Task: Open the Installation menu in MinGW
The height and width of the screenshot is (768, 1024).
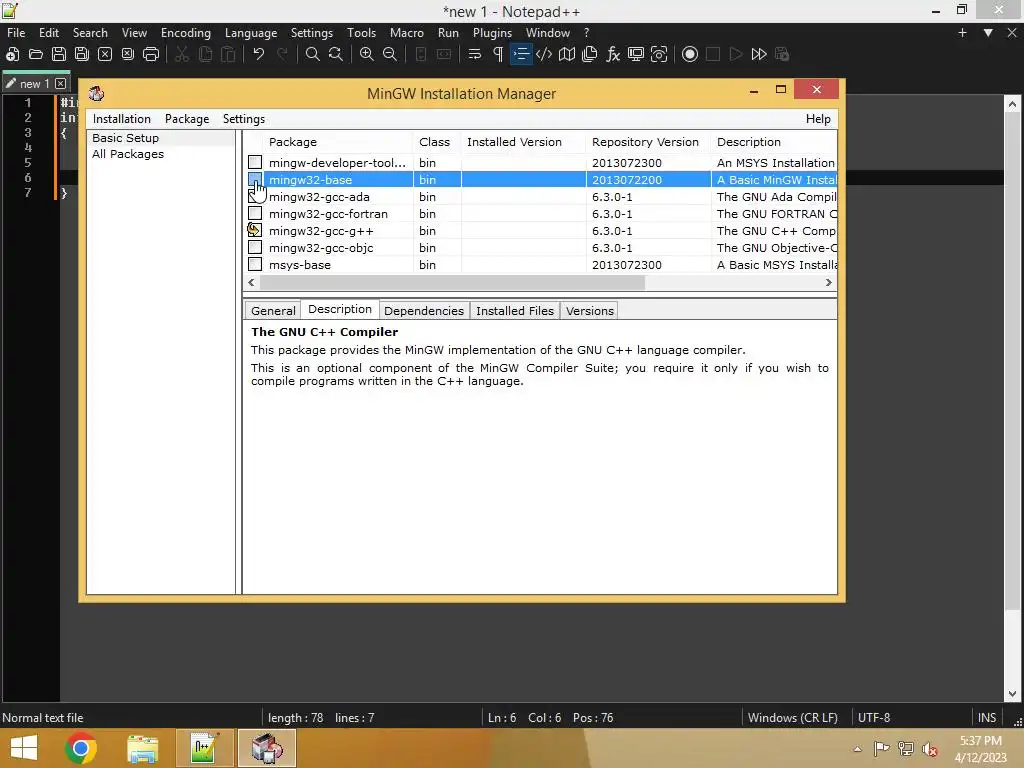Action: click(x=121, y=119)
